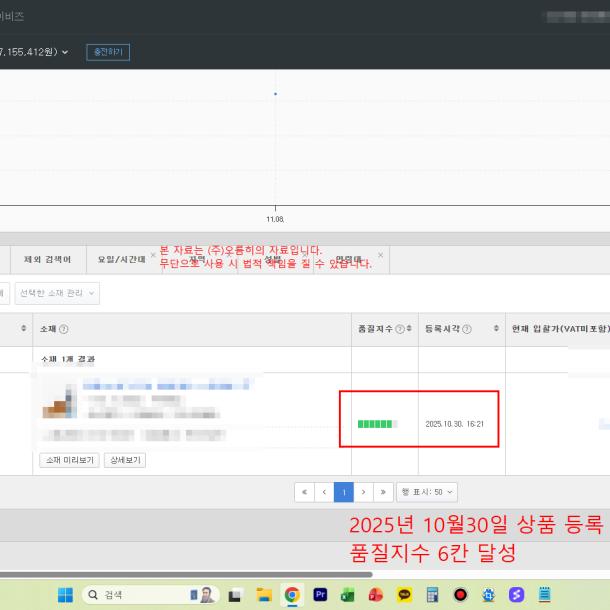
Task: Switch to the 요일/시간대 tab
Action: pyautogui.click(x=121, y=260)
